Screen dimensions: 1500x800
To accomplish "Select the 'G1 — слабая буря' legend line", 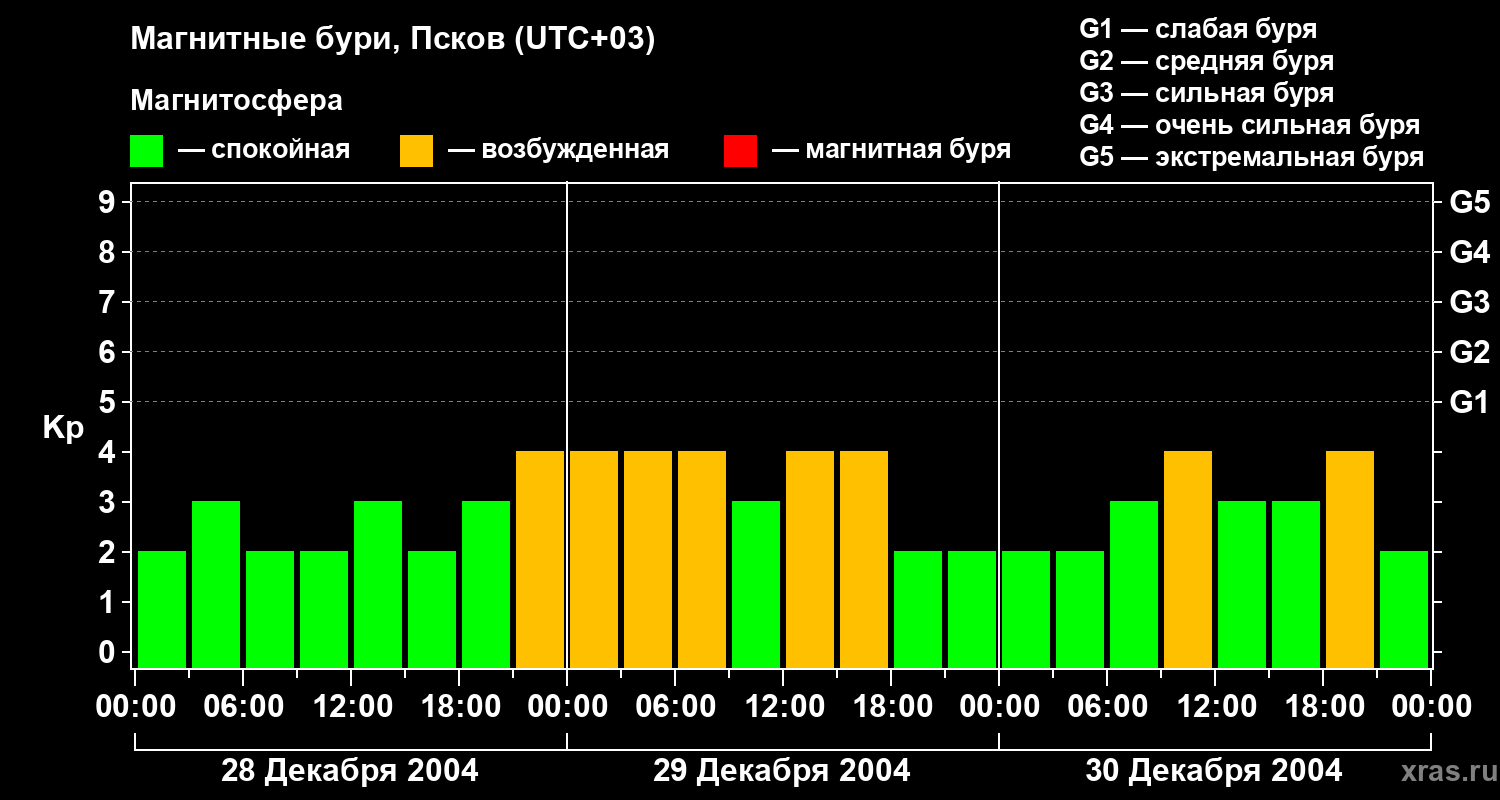I will point(1198,29).
